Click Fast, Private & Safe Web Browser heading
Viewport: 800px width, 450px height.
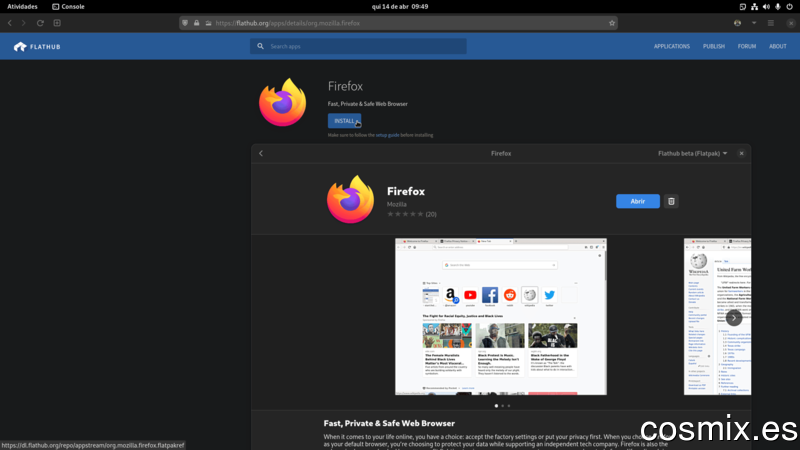click(389, 423)
